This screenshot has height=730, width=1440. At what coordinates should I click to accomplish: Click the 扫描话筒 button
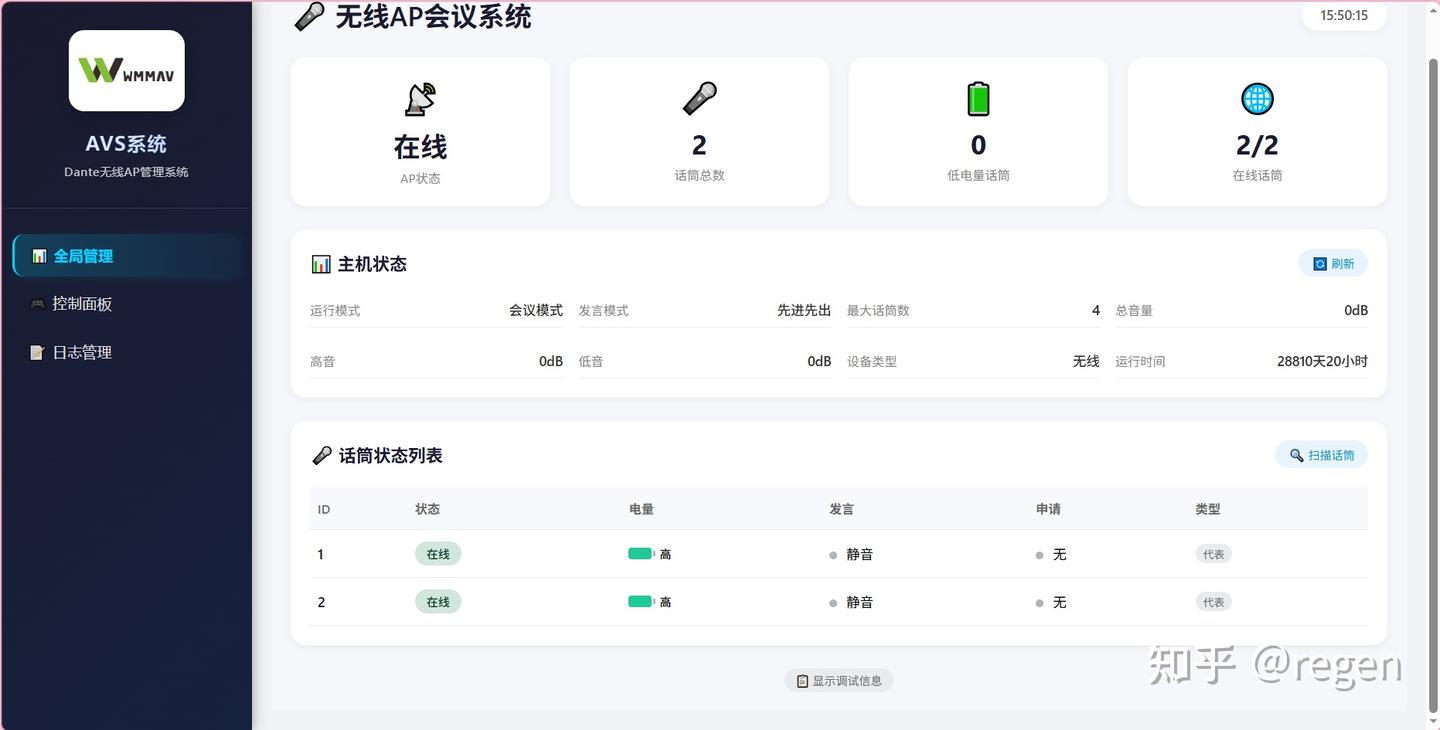pyautogui.click(x=1321, y=455)
